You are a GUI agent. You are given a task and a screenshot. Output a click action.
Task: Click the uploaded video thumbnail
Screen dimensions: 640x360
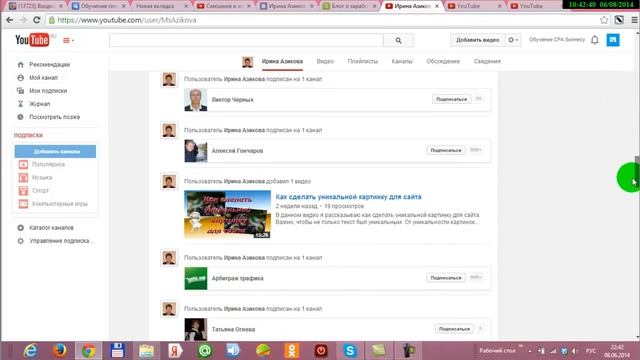point(227,214)
